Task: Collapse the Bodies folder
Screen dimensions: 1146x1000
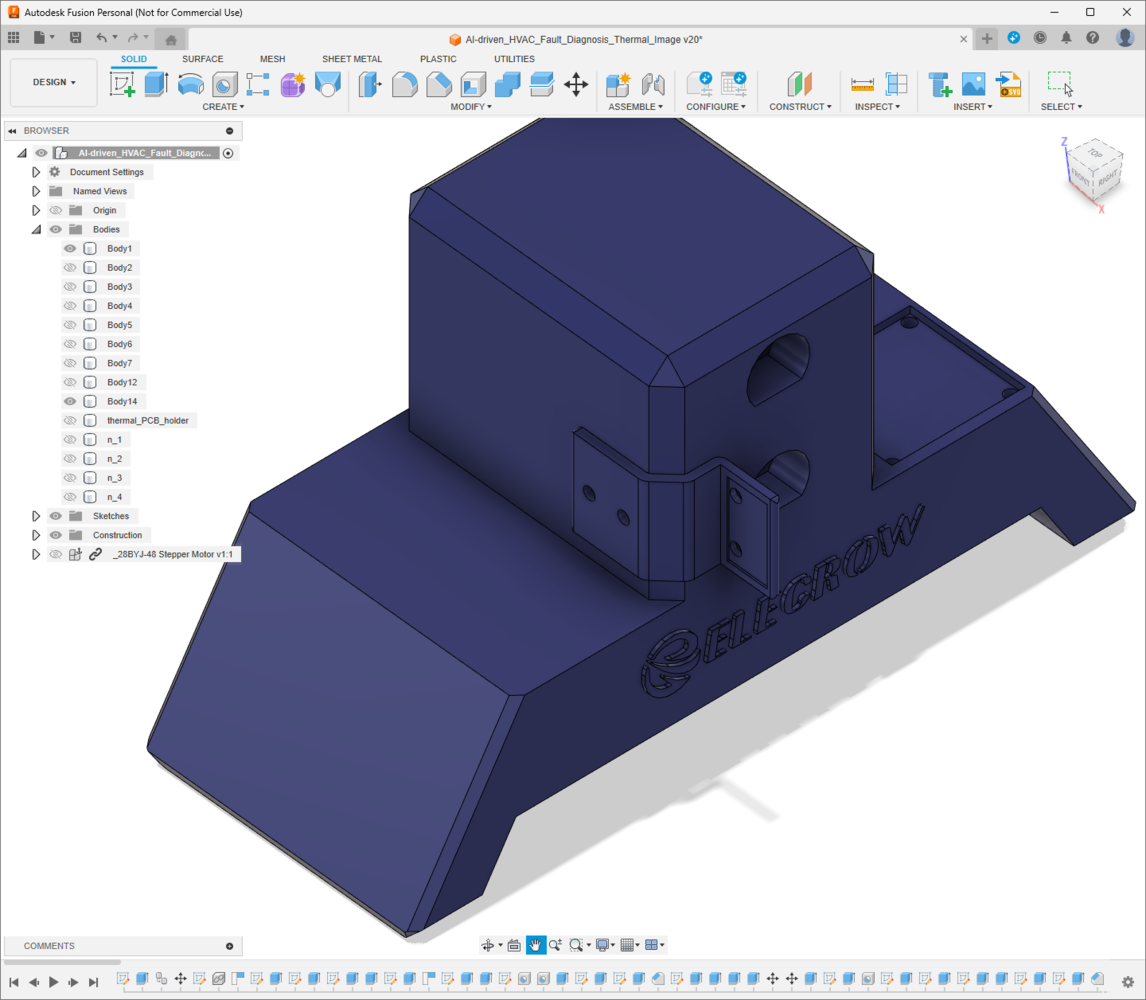Action: tap(36, 230)
